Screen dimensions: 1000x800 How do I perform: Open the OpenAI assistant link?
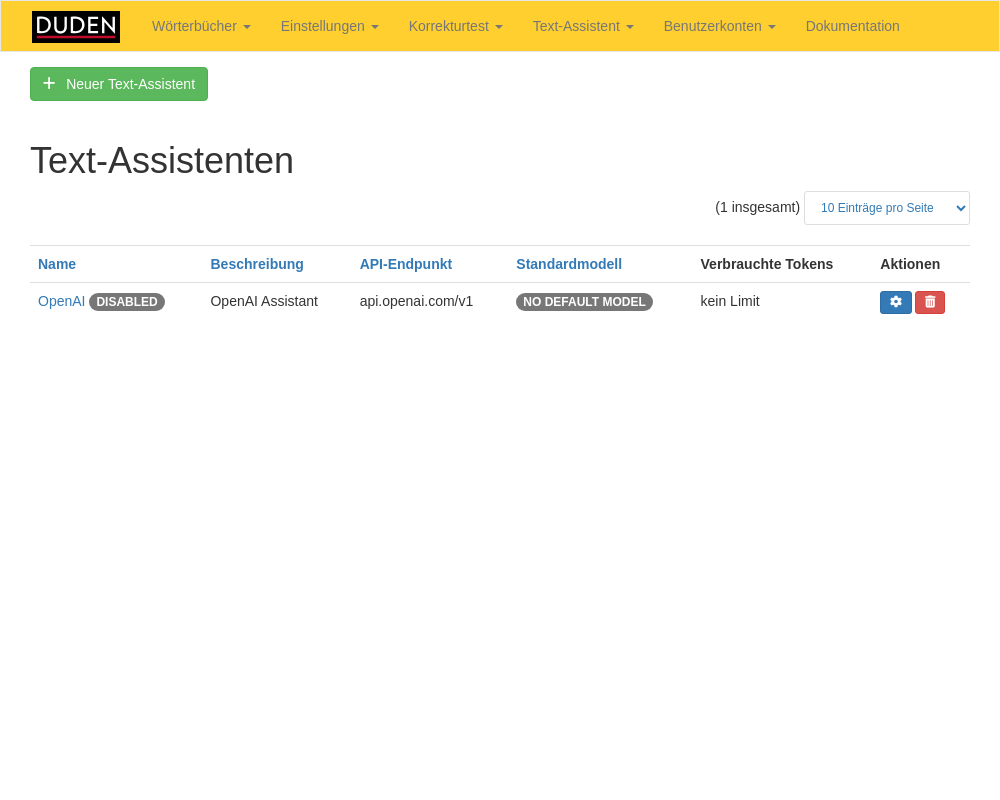pyautogui.click(x=61, y=301)
